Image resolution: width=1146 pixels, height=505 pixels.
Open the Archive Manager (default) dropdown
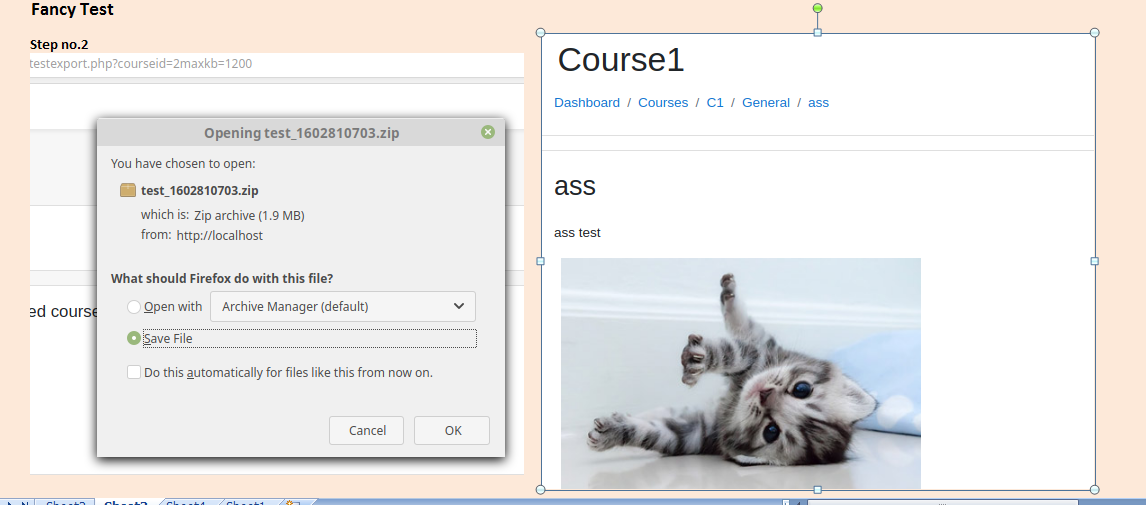click(x=343, y=306)
